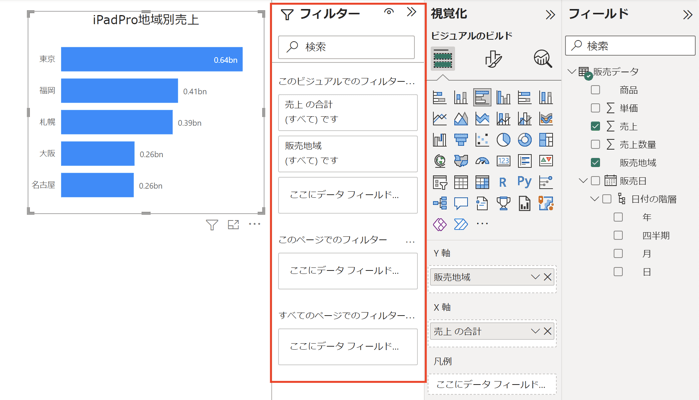This screenshot has width=699, height=400.
Task: Add a Q&A speech bubble visual
Action: click(x=461, y=203)
